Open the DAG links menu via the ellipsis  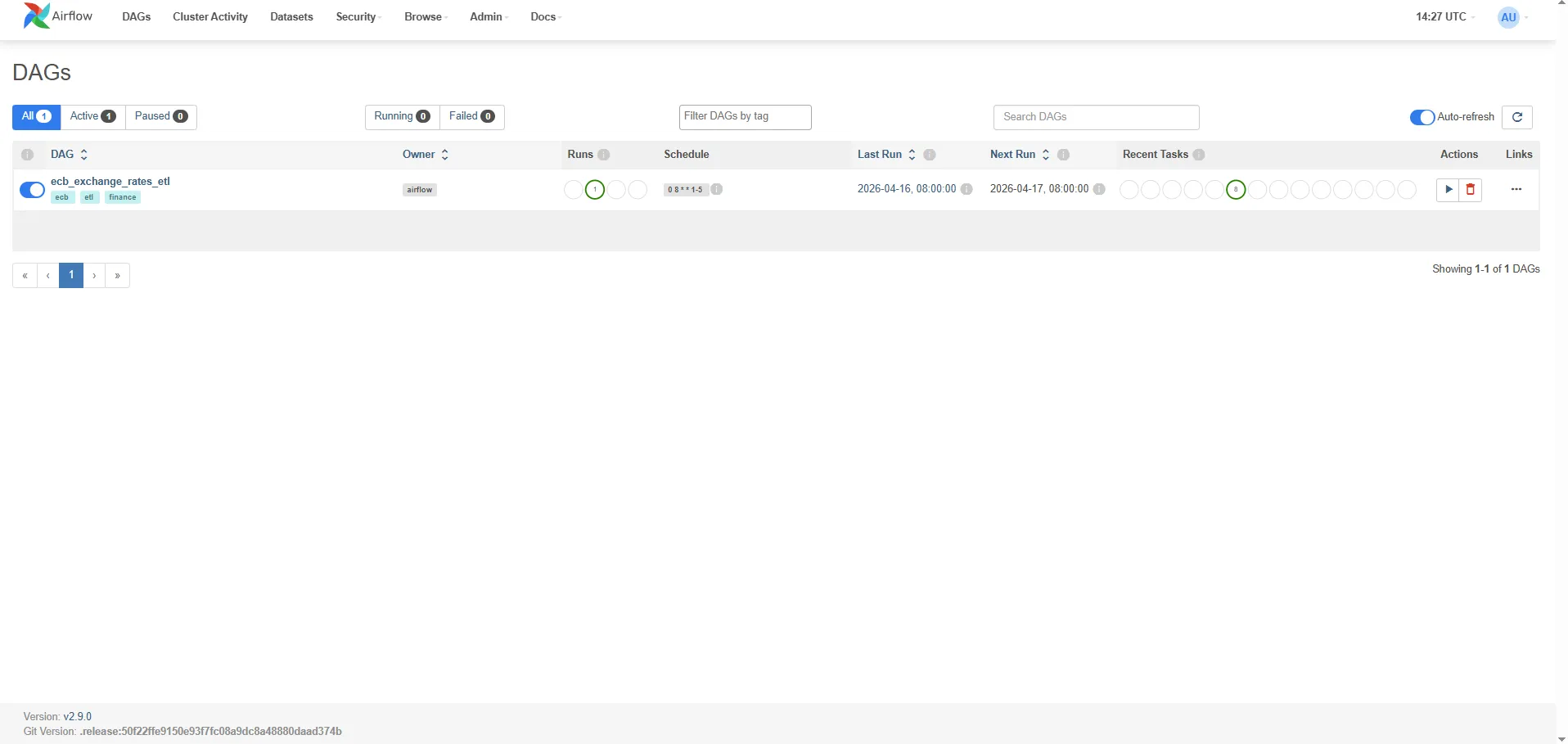click(1516, 189)
